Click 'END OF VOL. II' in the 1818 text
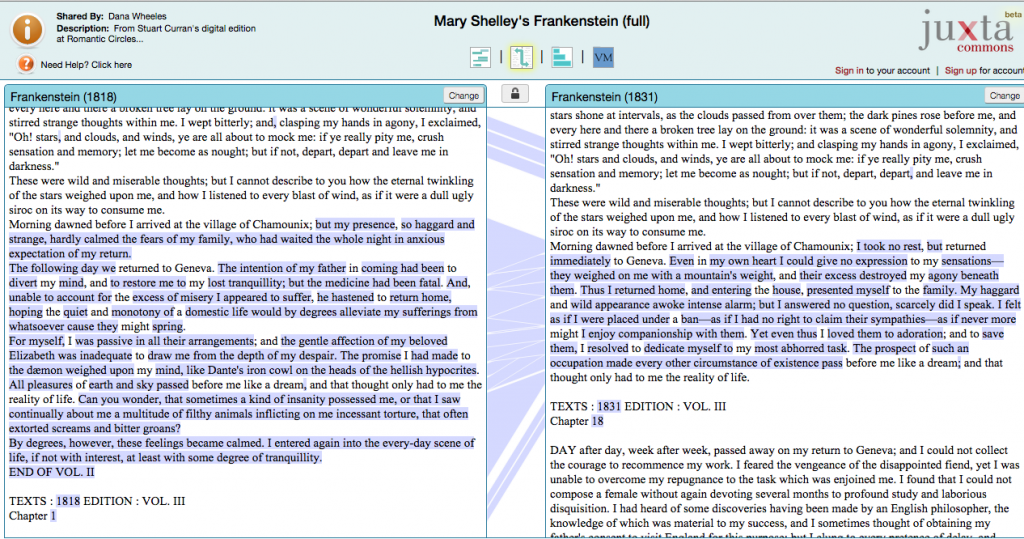 pyautogui.click(x=52, y=472)
